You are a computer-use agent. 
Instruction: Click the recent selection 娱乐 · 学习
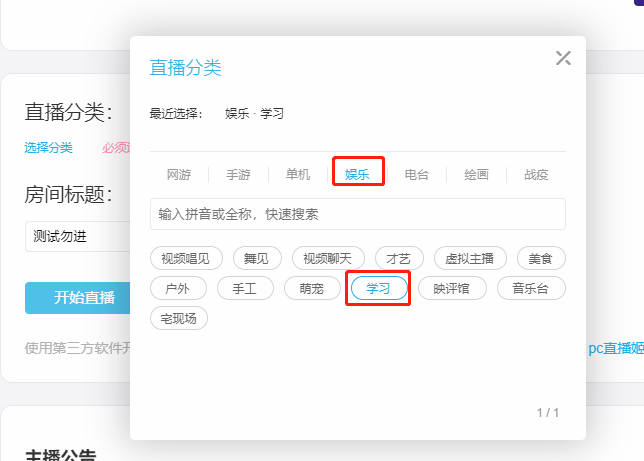254,114
